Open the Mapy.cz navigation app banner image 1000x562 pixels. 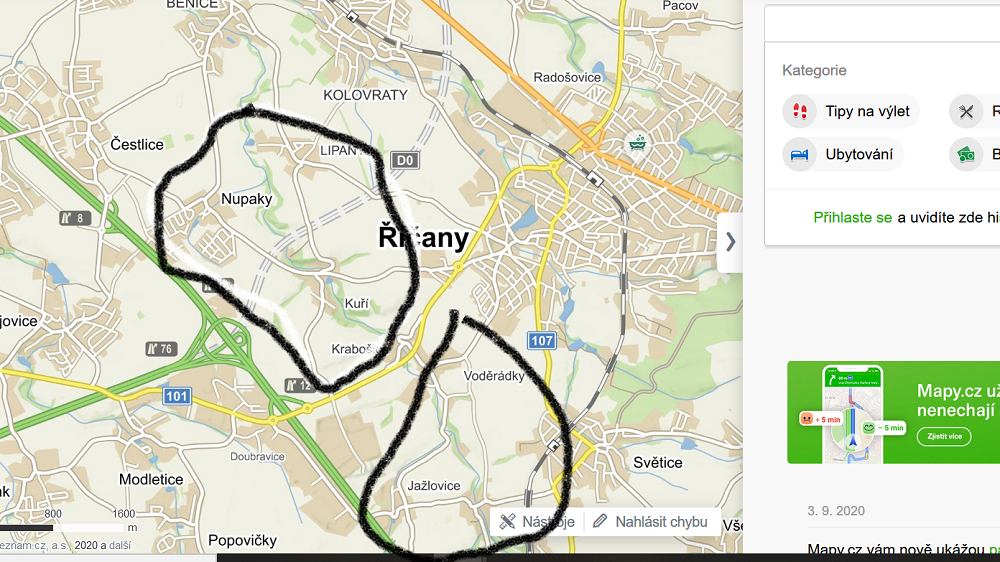pyautogui.click(x=893, y=412)
